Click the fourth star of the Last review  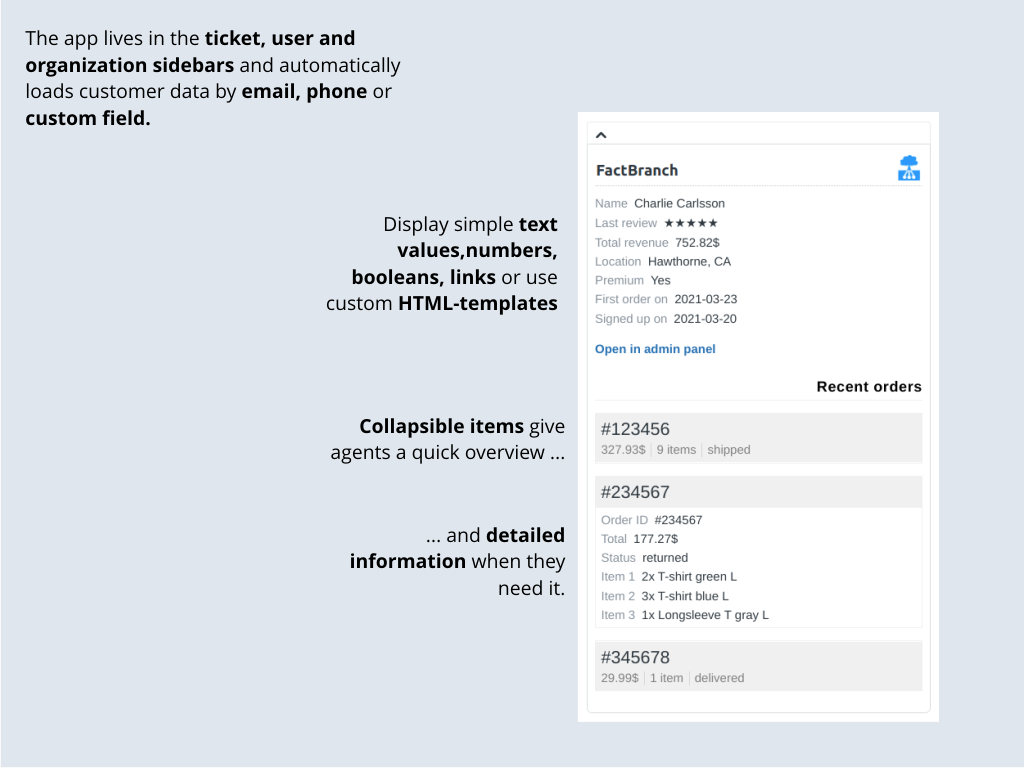click(x=702, y=223)
